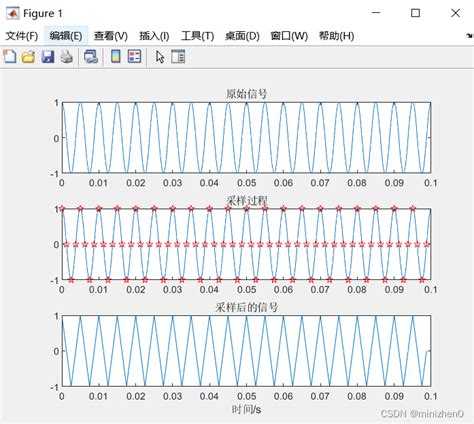Screen dimensions: 474x424
Task: Click the Figure 1 window title text
Action: [x=43, y=13]
